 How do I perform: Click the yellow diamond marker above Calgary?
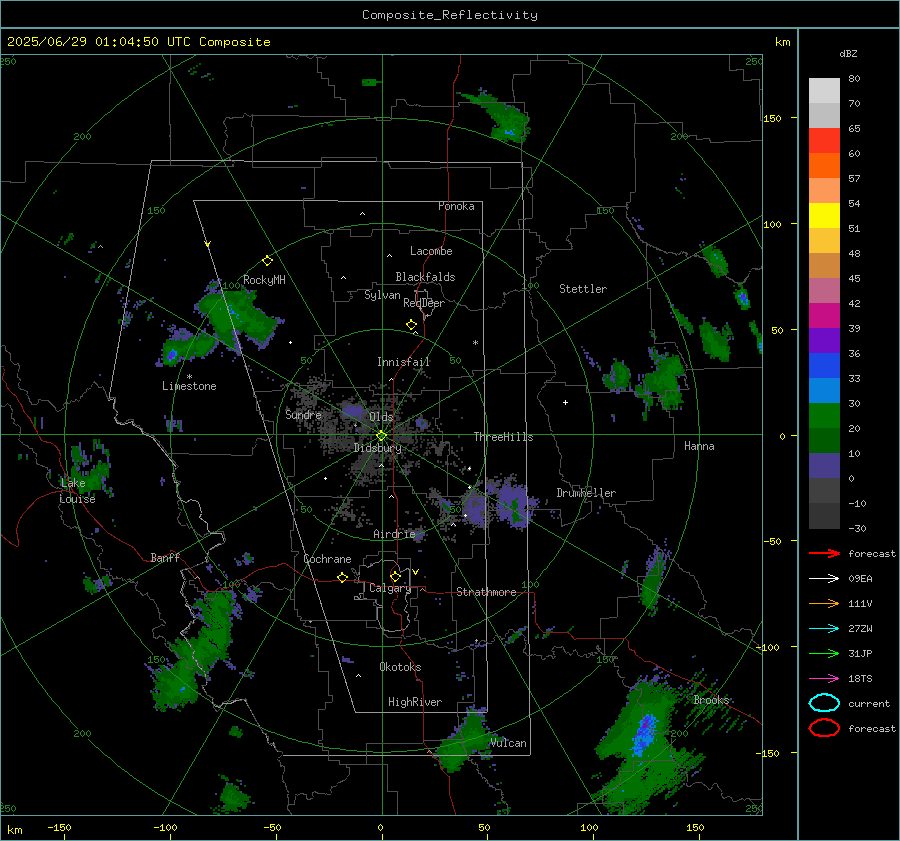pyautogui.click(x=395, y=576)
